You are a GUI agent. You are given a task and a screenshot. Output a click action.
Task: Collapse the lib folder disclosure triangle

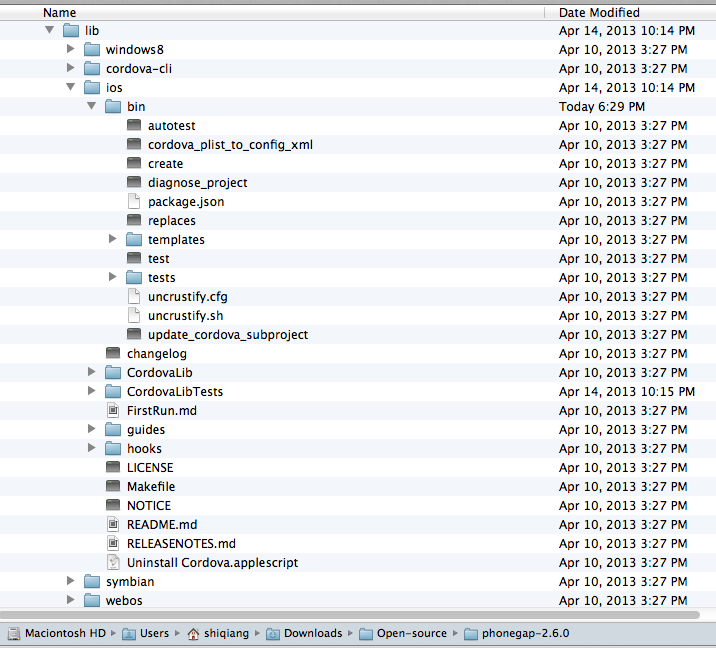pyautogui.click(x=50, y=30)
